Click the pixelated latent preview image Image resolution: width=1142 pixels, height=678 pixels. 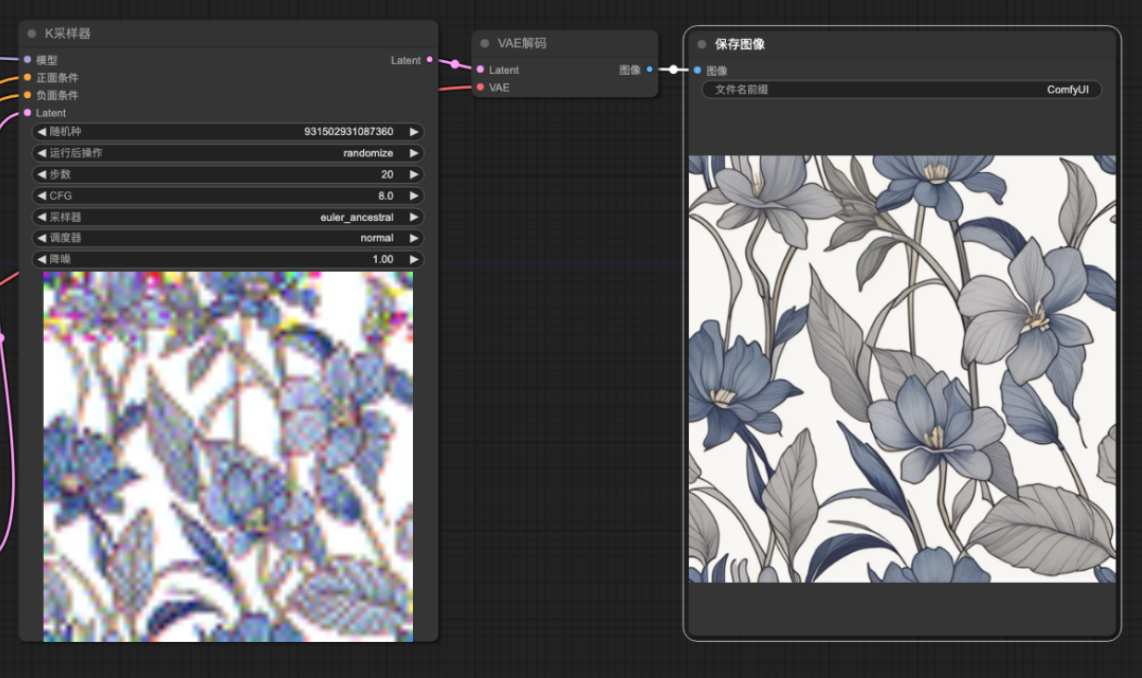(228, 457)
